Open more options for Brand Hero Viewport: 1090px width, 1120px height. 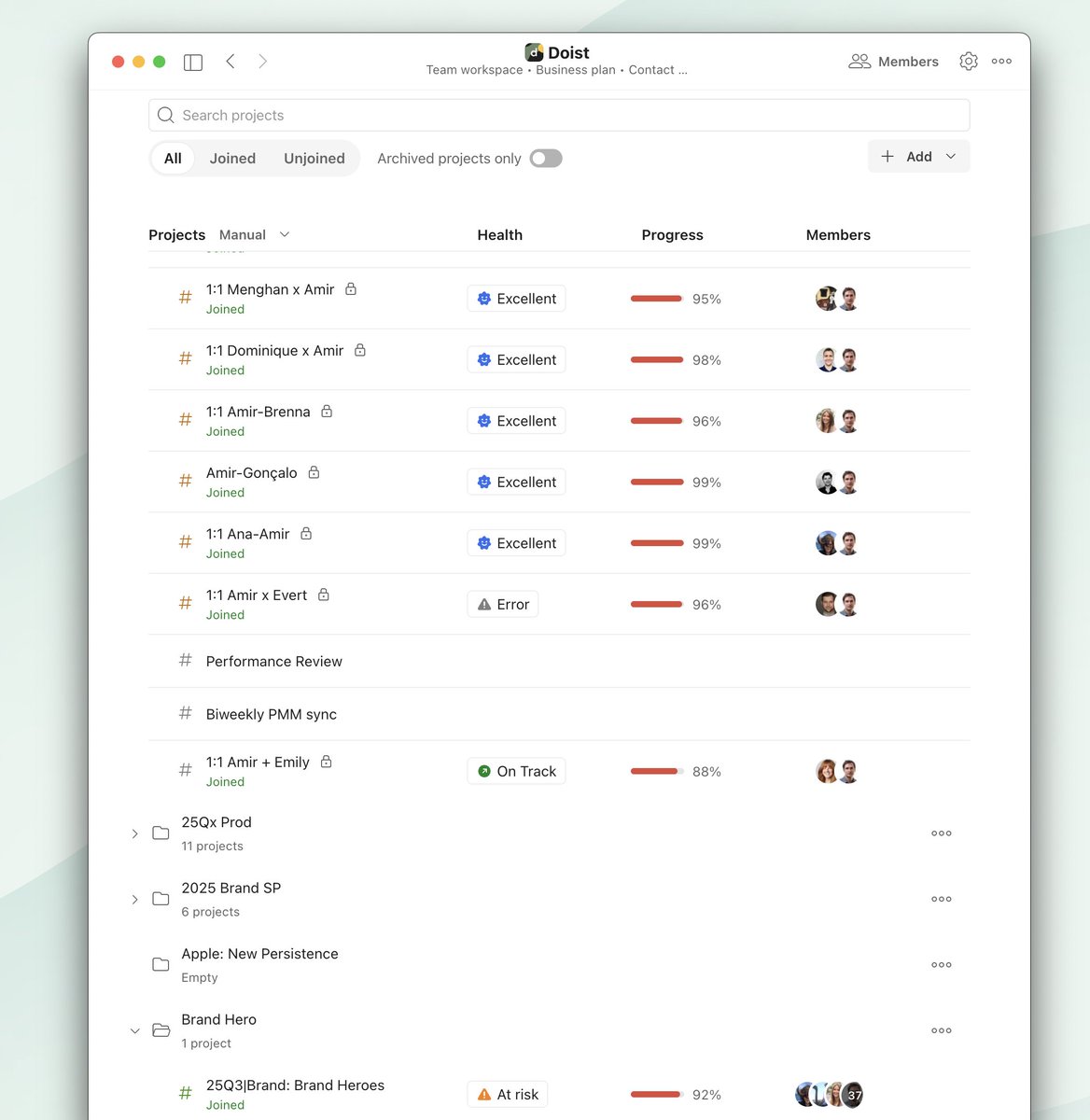[x=942, y=1030]
